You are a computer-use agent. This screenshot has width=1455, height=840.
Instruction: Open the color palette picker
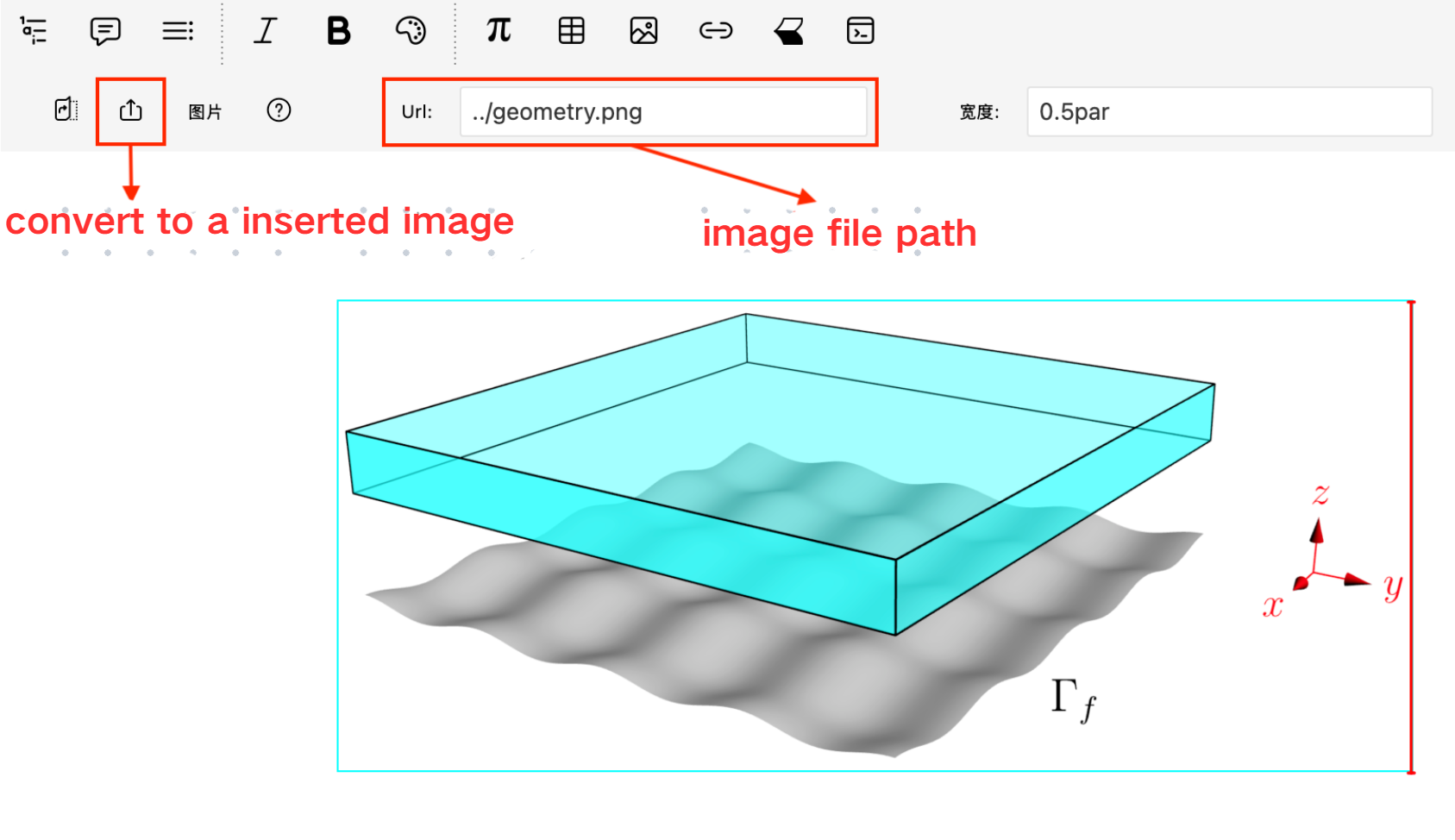point(411,31)
